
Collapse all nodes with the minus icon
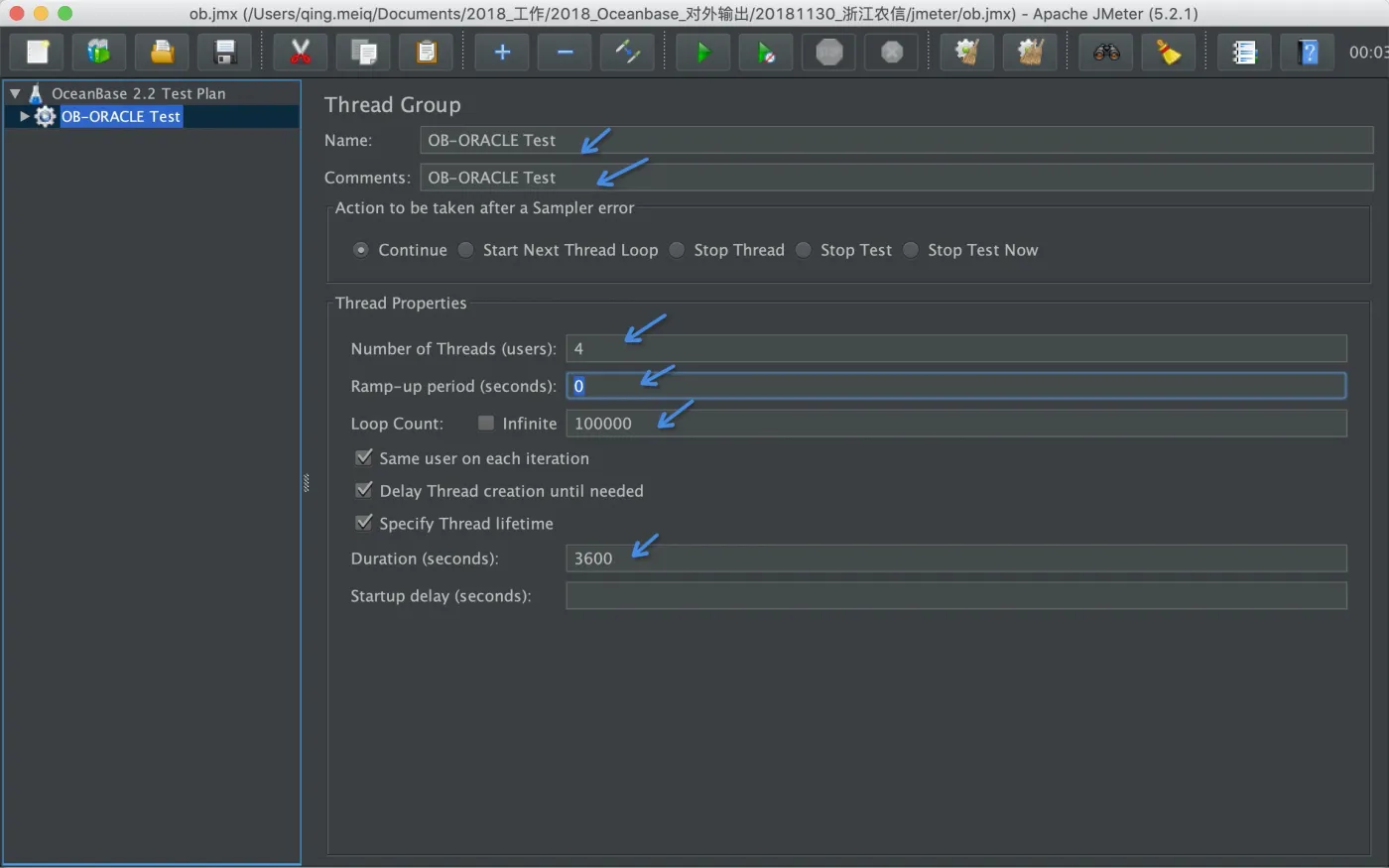(x=565, y=52)
